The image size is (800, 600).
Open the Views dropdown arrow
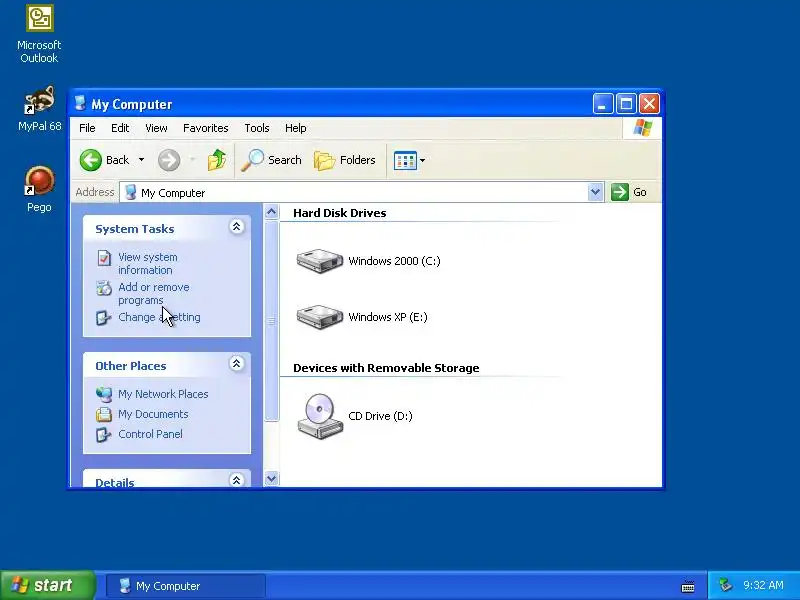click(422, 161)
